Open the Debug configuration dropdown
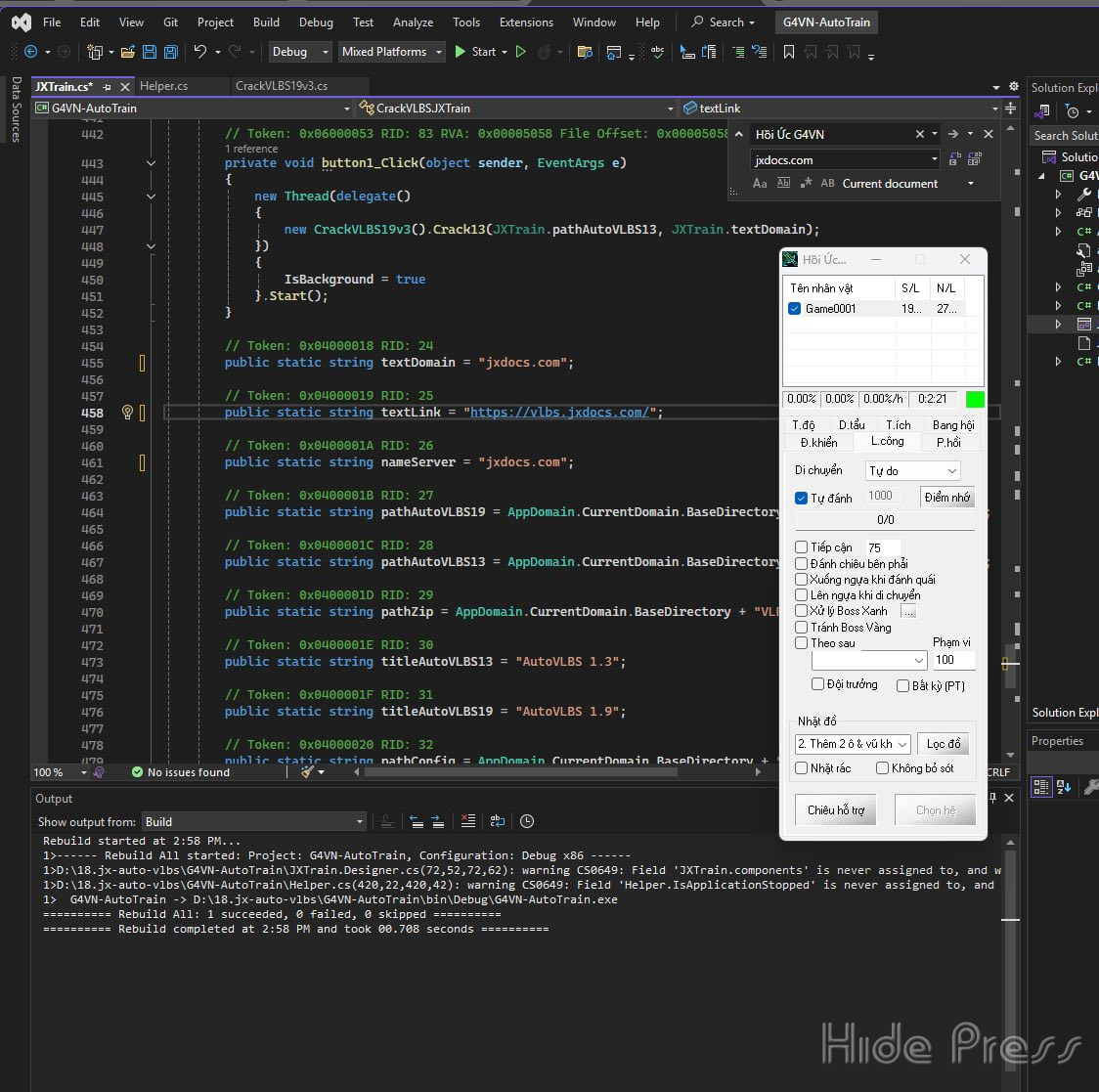1099x1092 pixels. [299, 52]
